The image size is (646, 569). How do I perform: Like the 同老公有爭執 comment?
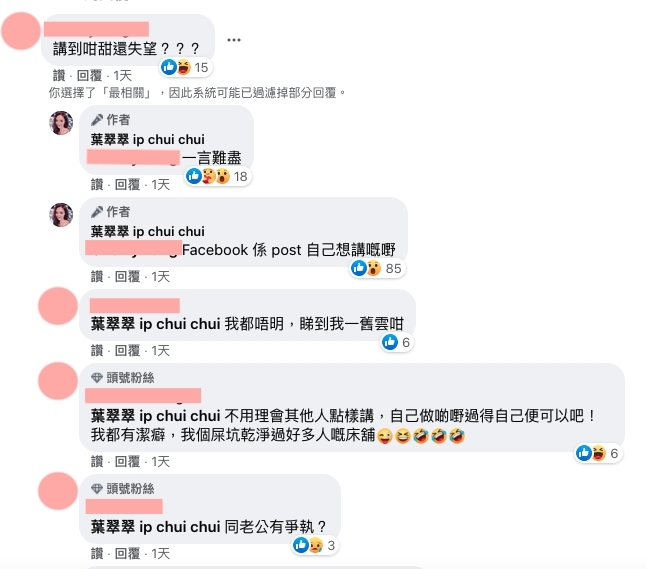pos(97,553)
